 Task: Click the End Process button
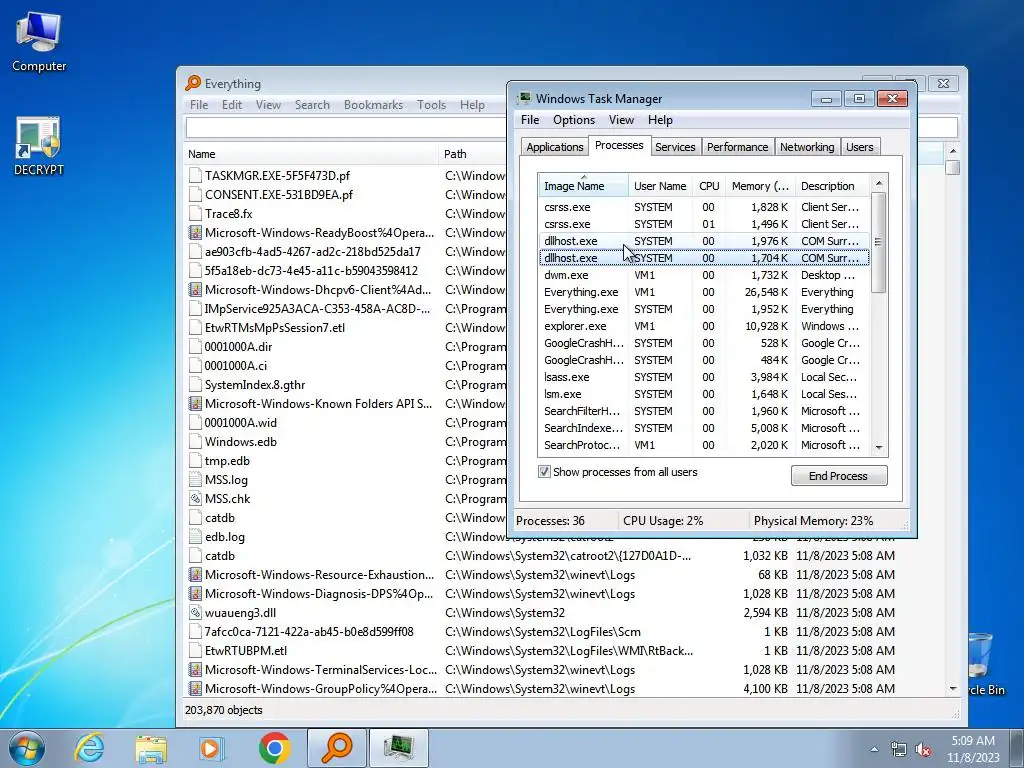839,475
